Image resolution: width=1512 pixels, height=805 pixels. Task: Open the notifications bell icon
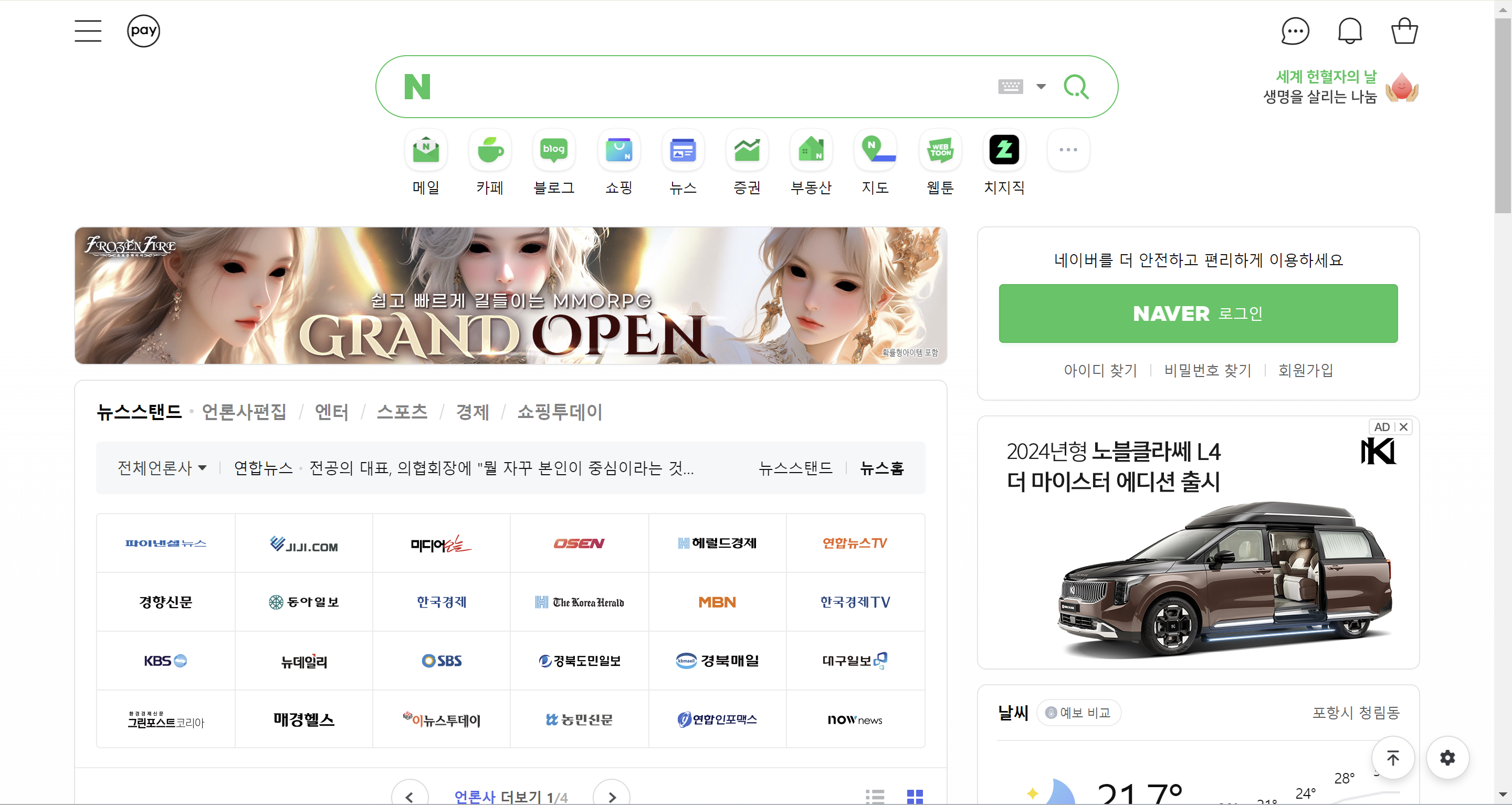[1349, 30]
